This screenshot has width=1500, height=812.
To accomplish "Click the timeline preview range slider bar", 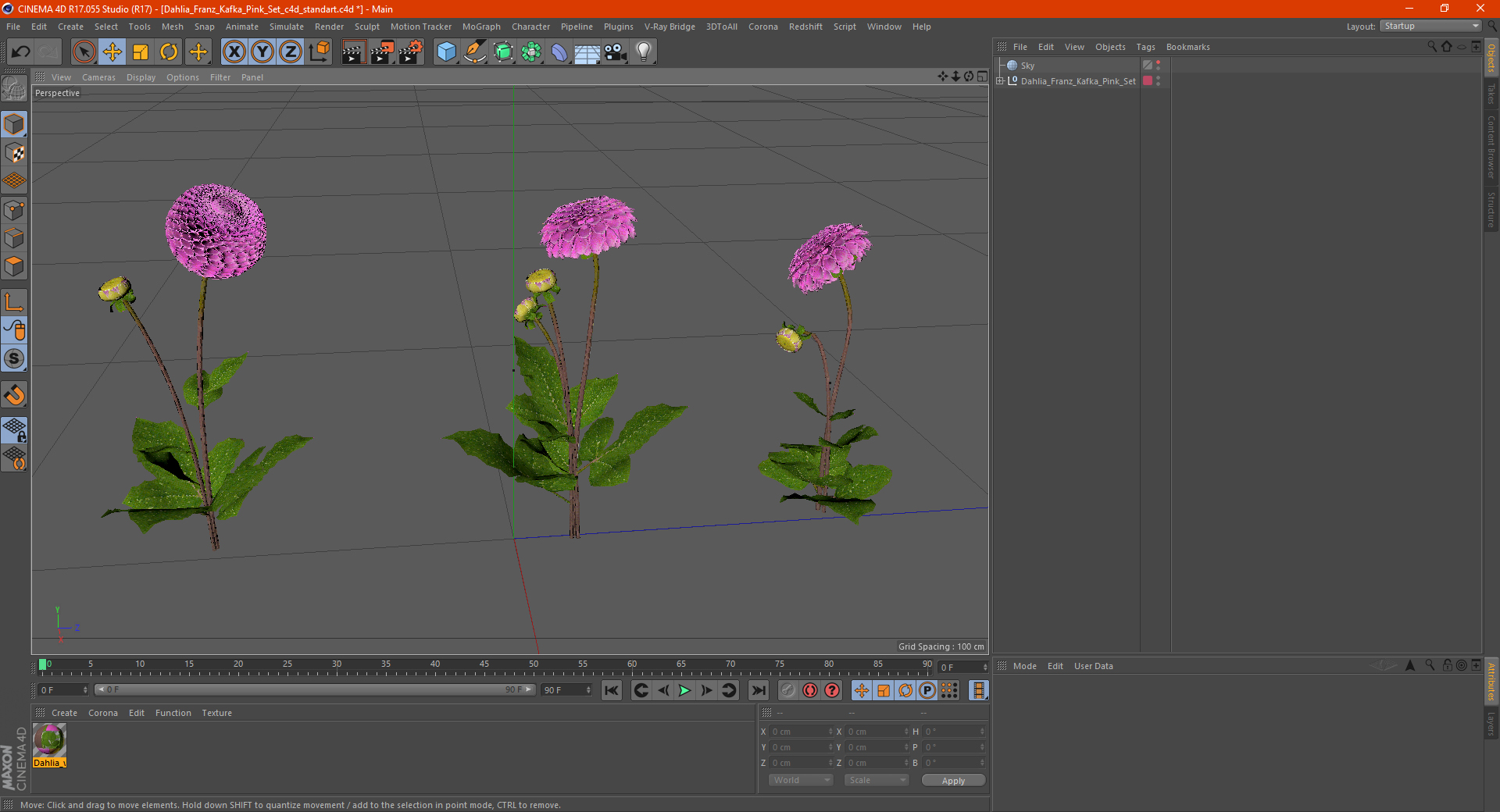I will (x=314, y=689).
